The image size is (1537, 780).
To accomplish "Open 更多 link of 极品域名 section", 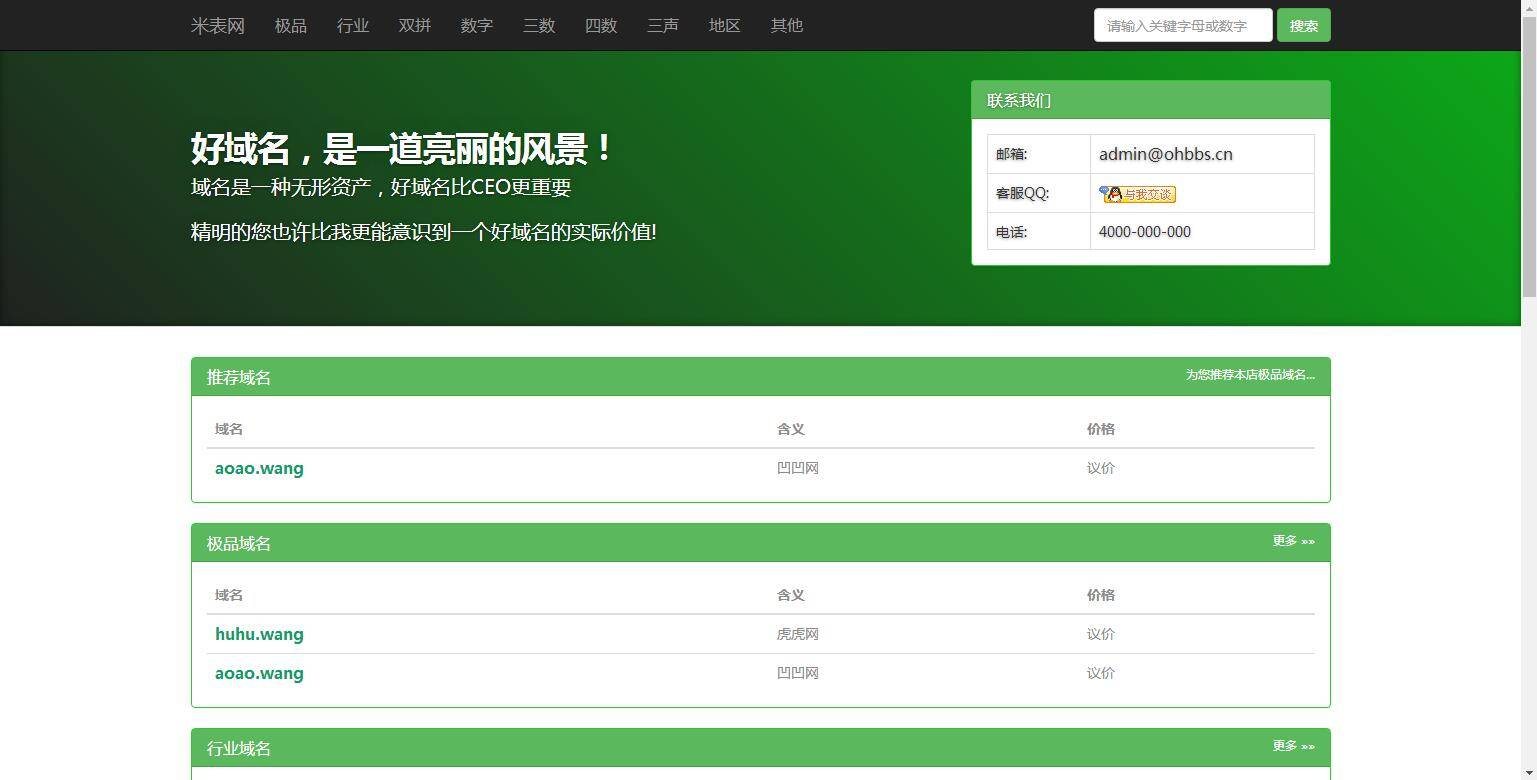I will [1292, 540].
